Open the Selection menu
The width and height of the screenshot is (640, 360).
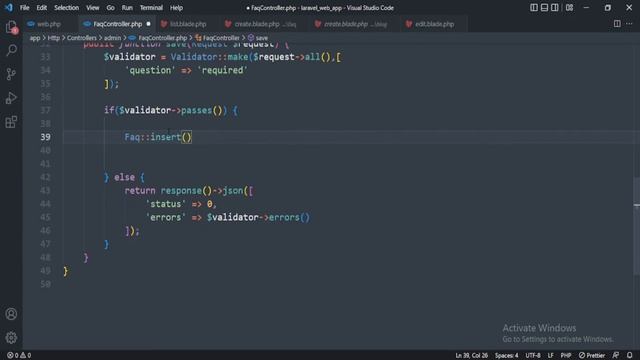coord(67,8)
